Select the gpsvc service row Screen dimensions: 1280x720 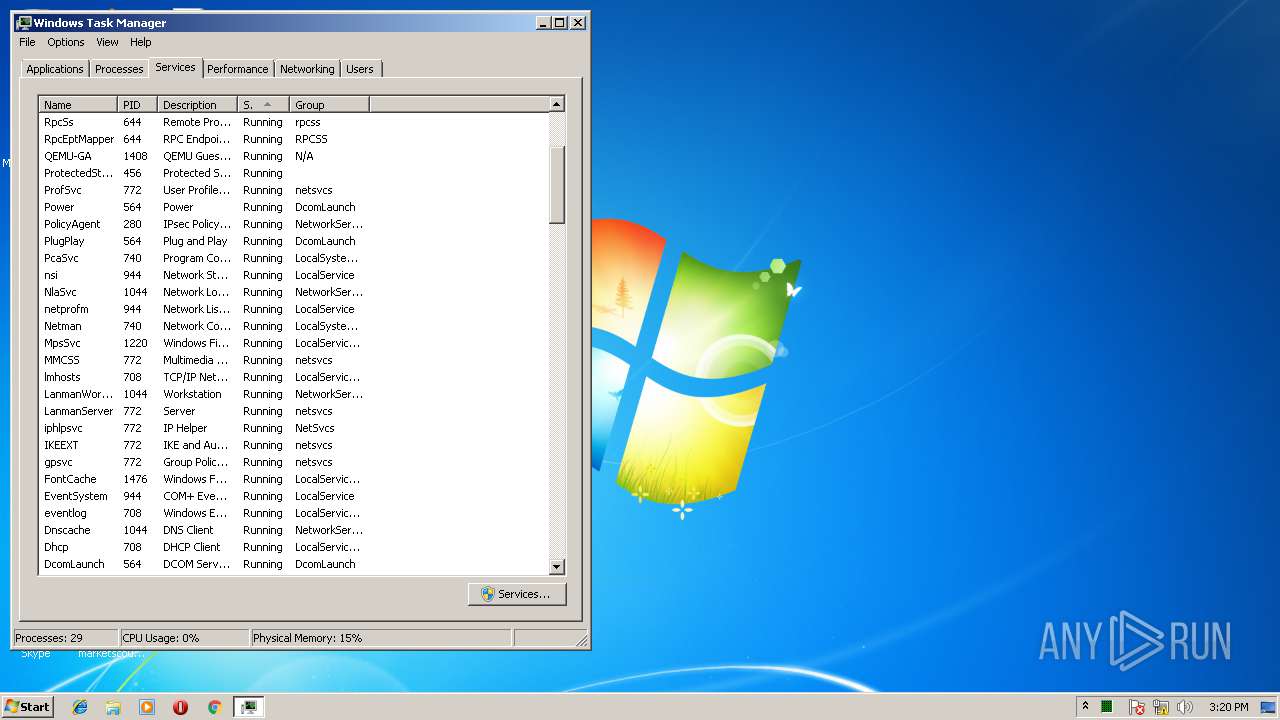pyautogui.click(x=294, y=462)
